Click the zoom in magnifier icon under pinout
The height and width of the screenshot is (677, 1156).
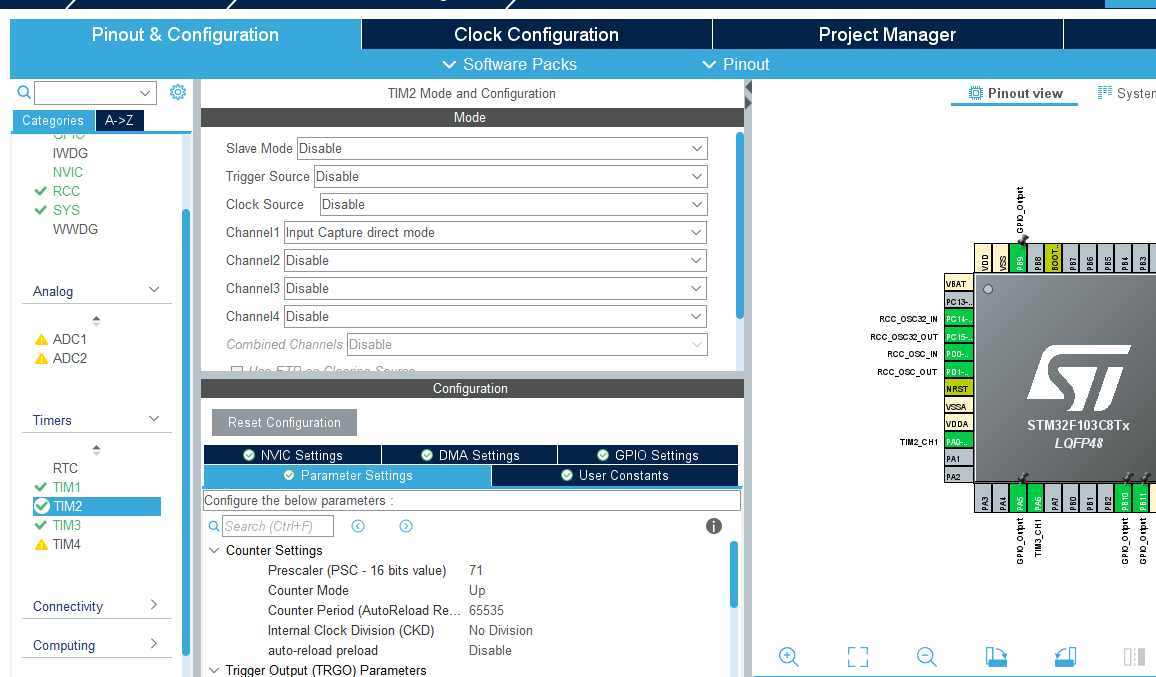click(x=788, y=656)
